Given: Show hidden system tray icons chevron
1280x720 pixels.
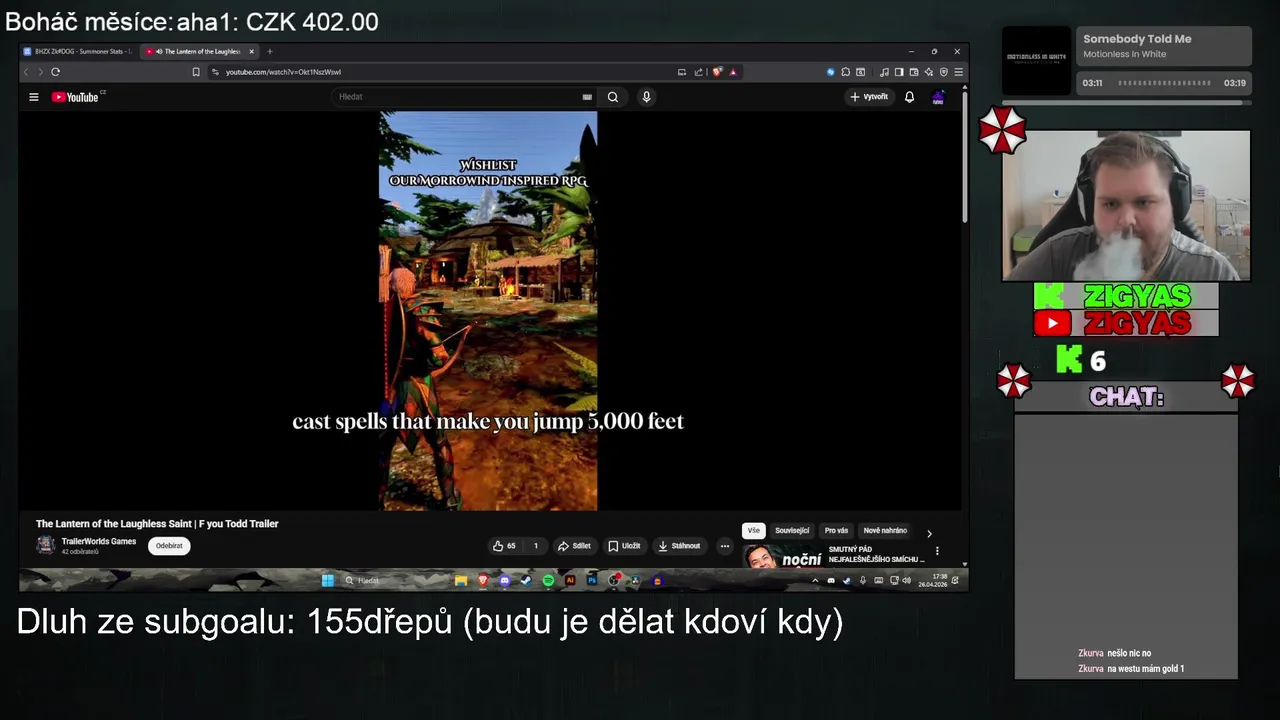Looking at the screenshot, I should [x=815, y=580].
